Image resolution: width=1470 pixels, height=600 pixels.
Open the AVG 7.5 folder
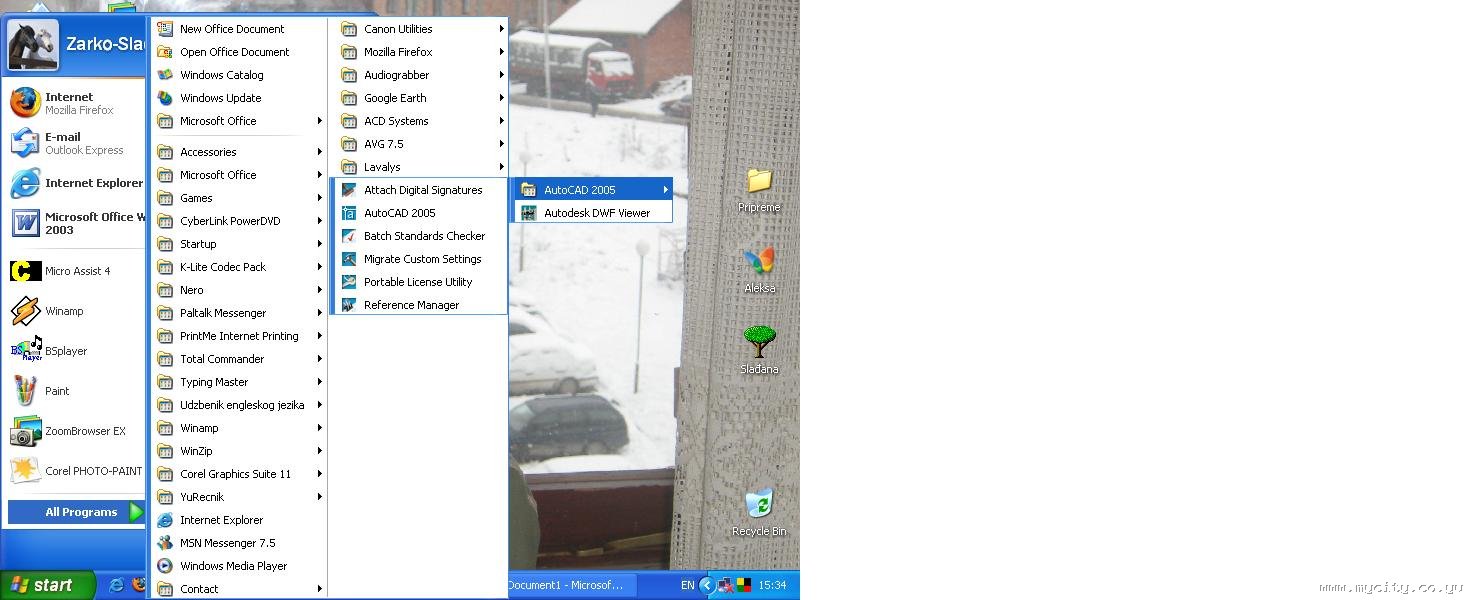[422, 144]
